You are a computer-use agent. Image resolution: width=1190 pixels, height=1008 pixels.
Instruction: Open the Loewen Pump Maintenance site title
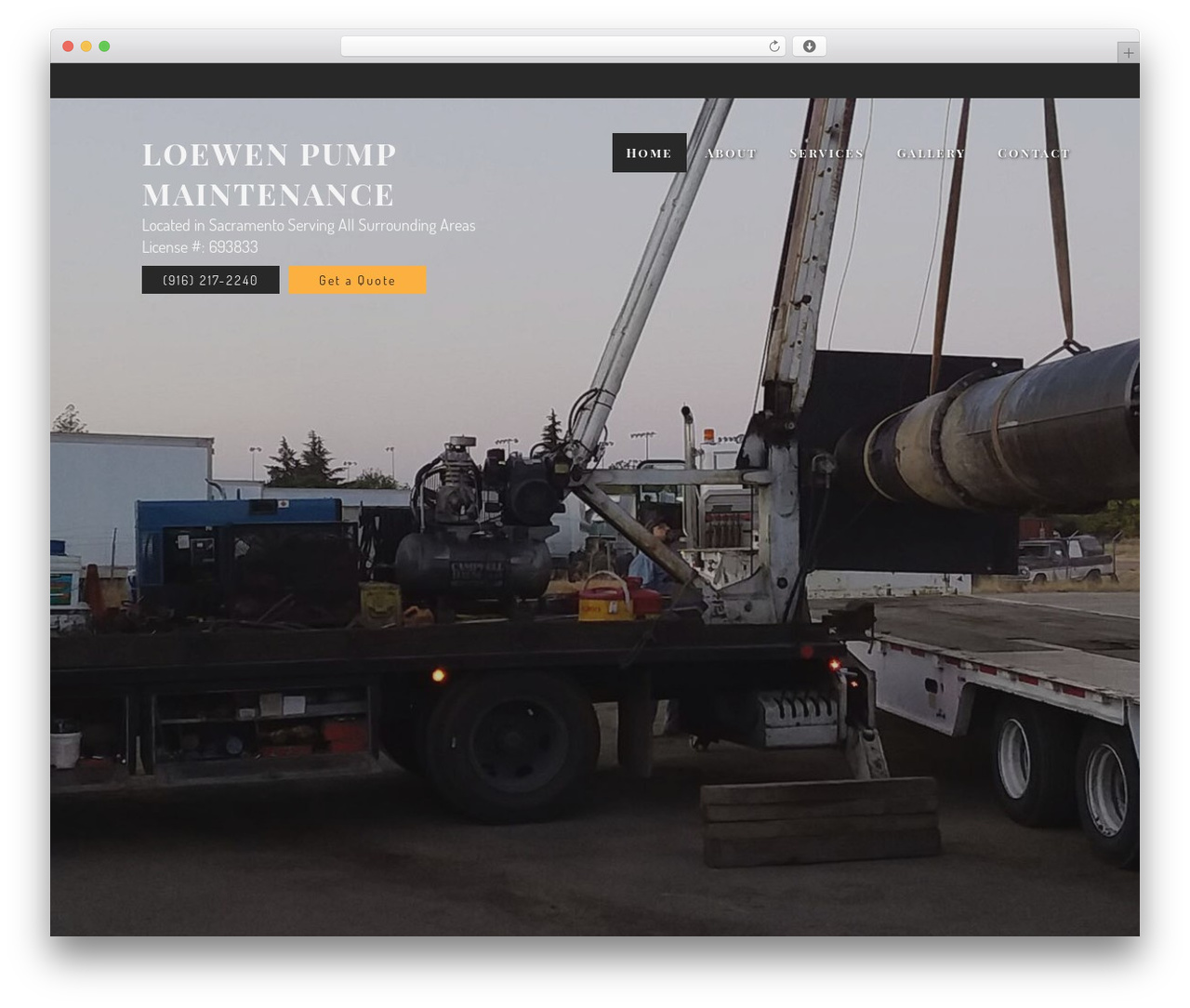click(270, 174)
